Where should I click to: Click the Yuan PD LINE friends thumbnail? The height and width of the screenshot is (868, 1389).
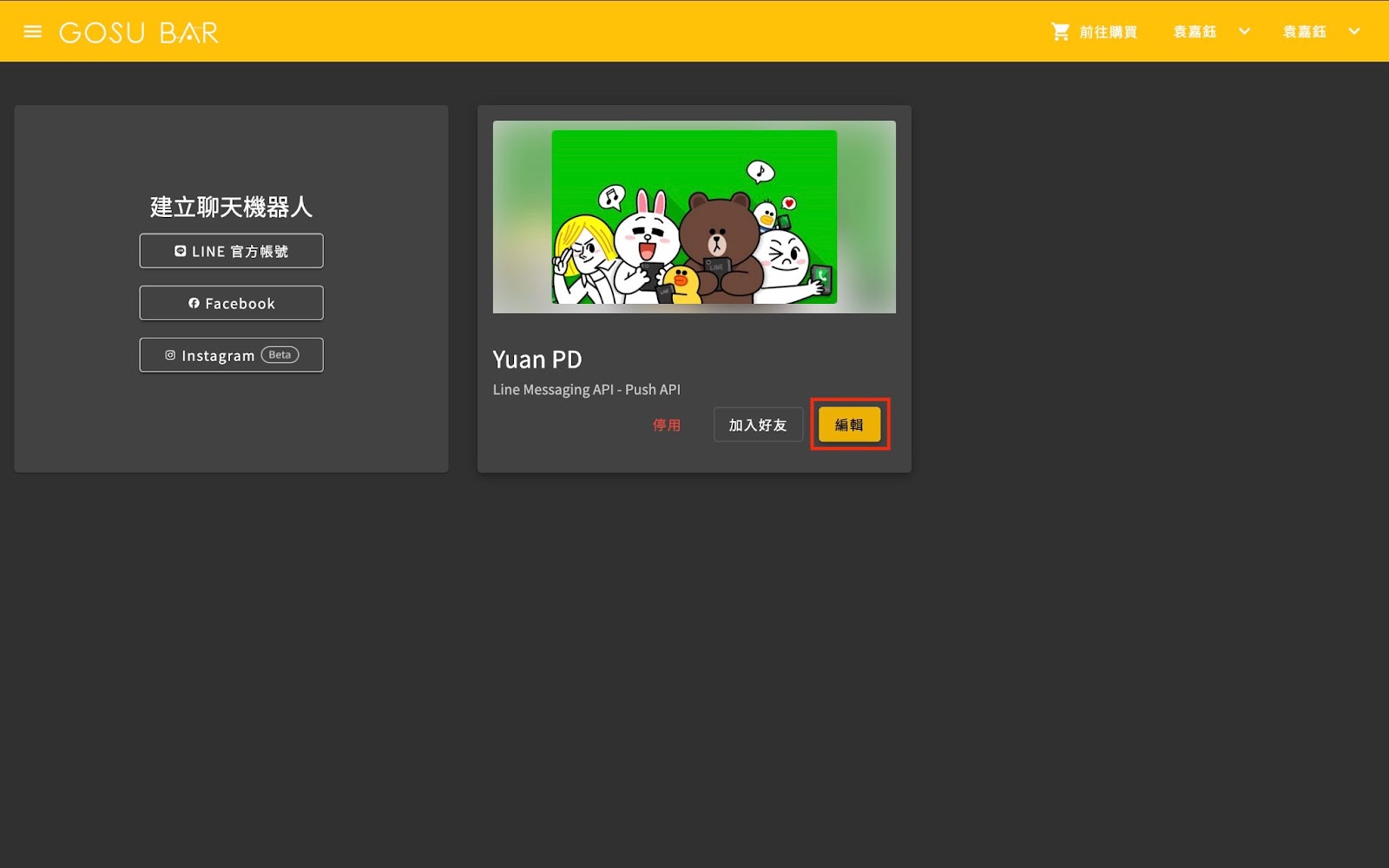tap(694, 217)
